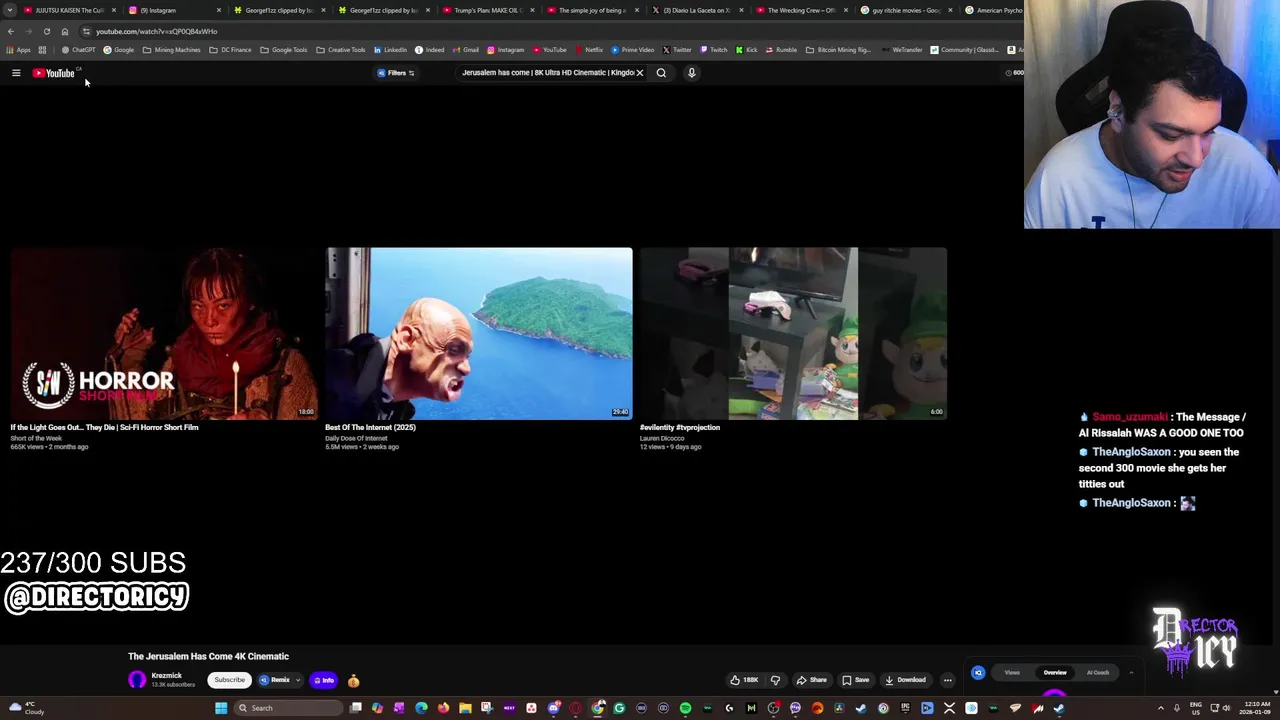Play Best Of The Internet (2025) thumbnail
This screenshot has height=720, width=1280.
coord(478,333)
